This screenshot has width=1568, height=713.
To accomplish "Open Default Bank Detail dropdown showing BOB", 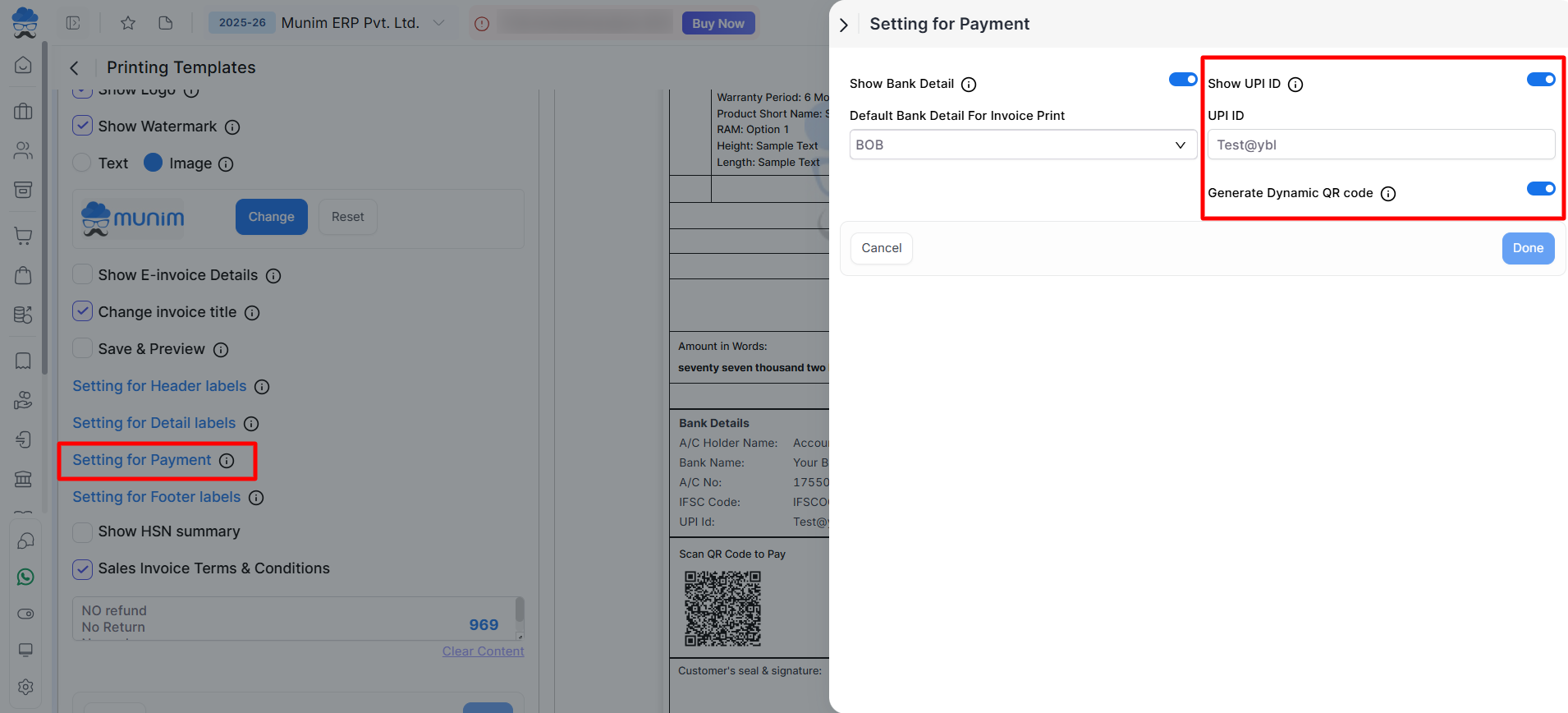I will 1022,145.
